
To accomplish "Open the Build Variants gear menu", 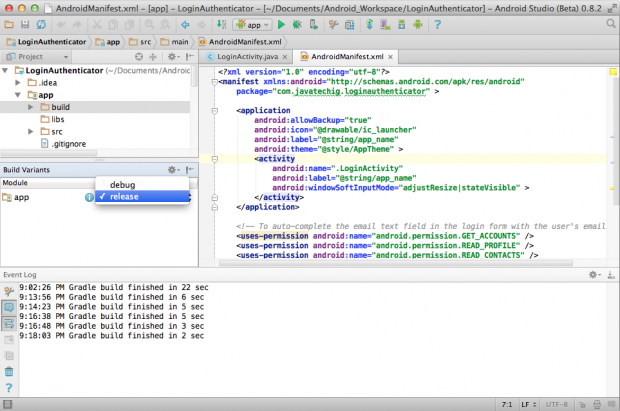I will 174,170.
